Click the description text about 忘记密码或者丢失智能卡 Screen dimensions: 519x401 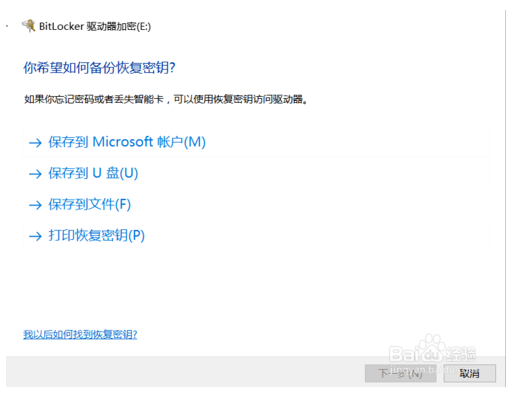166,99
